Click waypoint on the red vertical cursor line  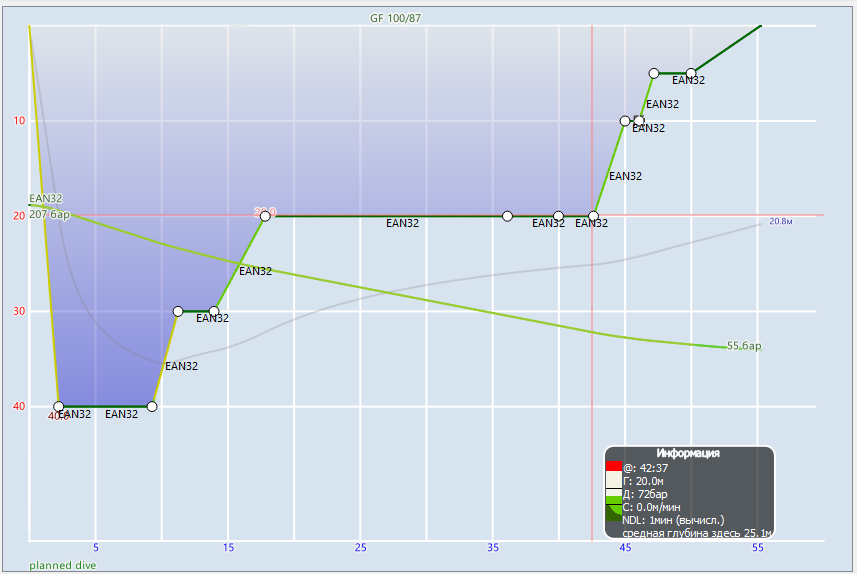tap(593, 216)
